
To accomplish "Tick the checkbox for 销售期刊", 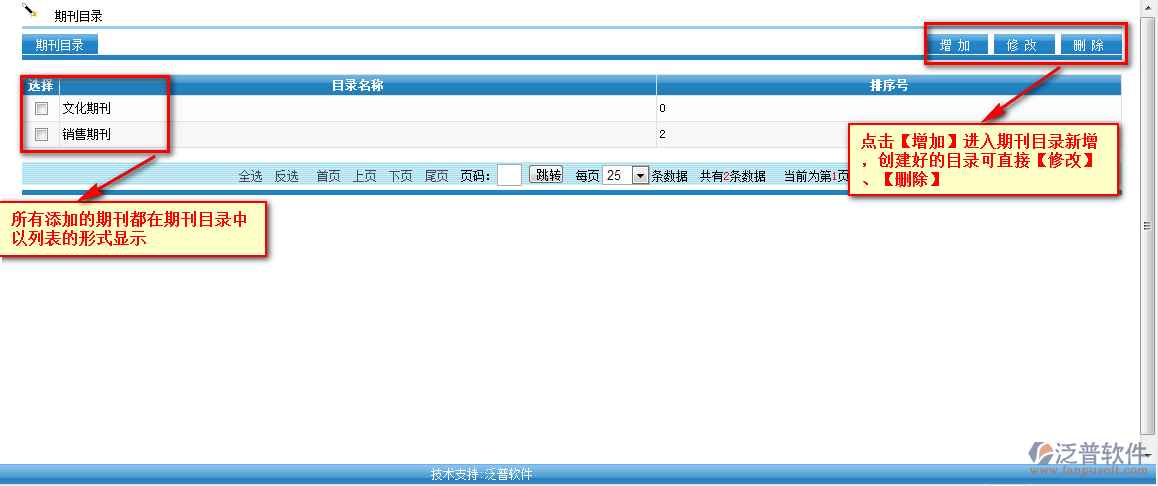I will [42, 134].
